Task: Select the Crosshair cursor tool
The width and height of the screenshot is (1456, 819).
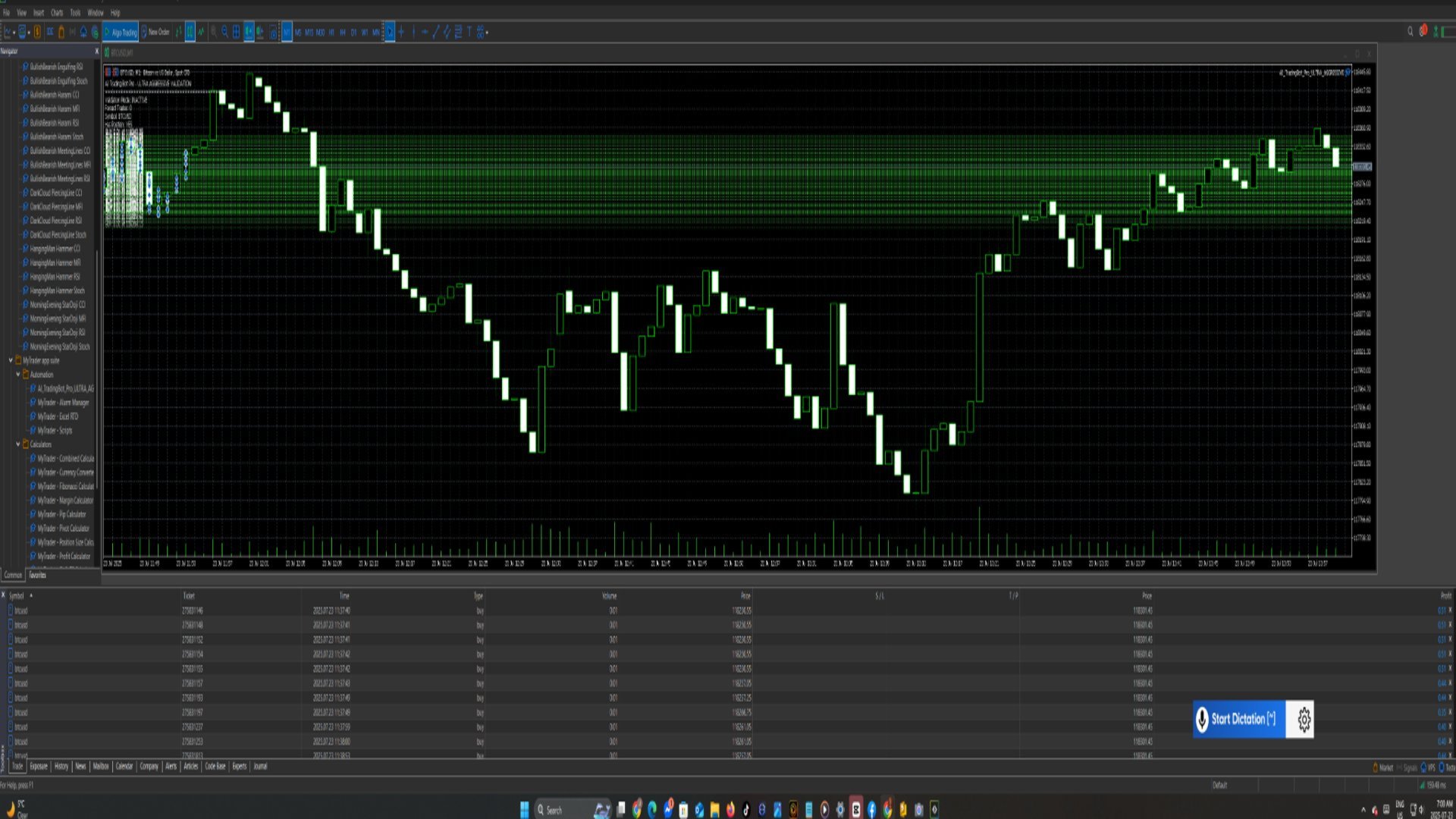Action: (x=401, y=32)
